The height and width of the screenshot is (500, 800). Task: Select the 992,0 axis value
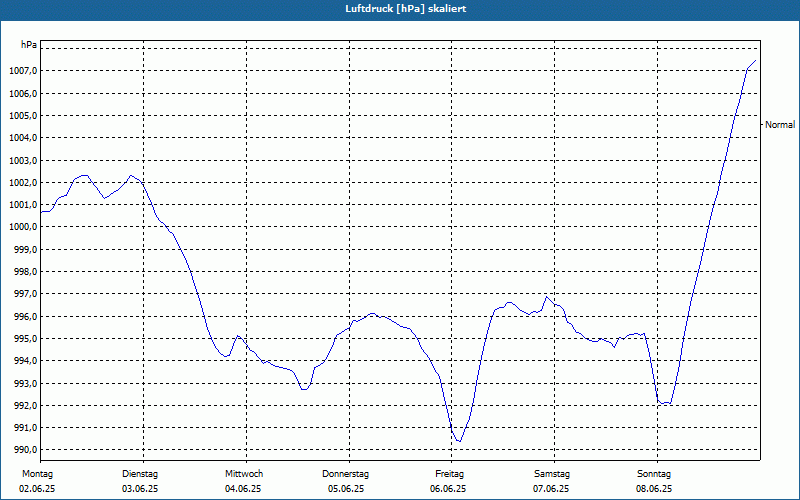(x=25, y=406)
